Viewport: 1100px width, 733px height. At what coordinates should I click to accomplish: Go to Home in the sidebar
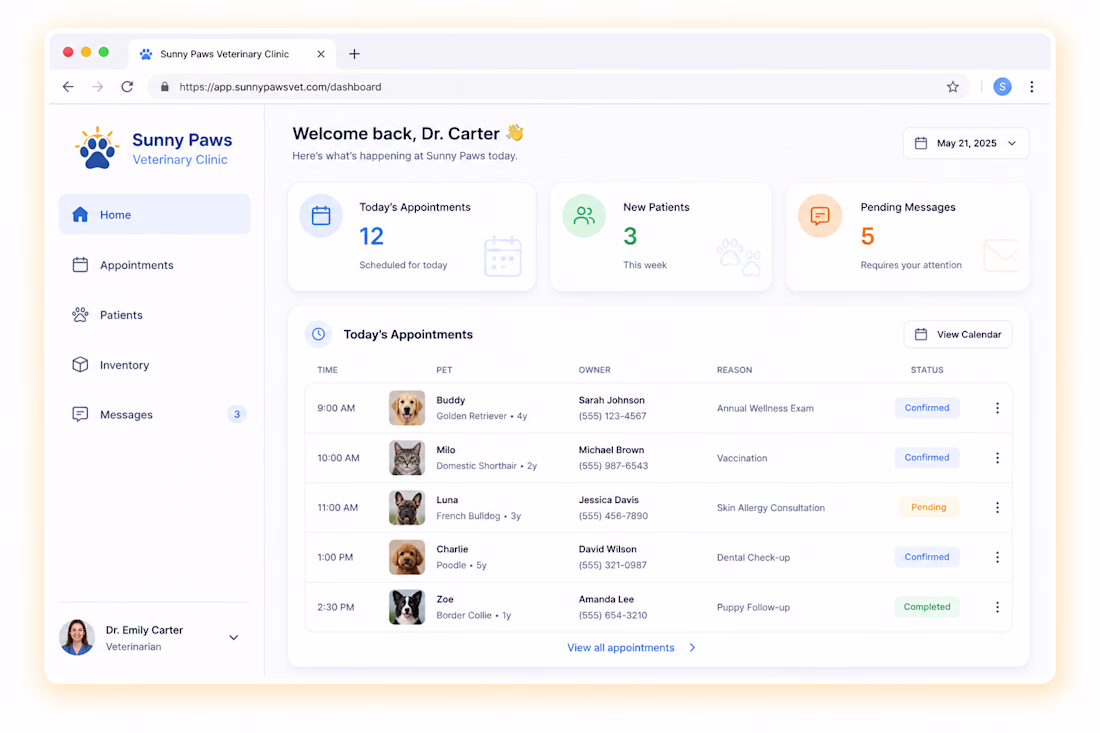[x=154, y=215]
